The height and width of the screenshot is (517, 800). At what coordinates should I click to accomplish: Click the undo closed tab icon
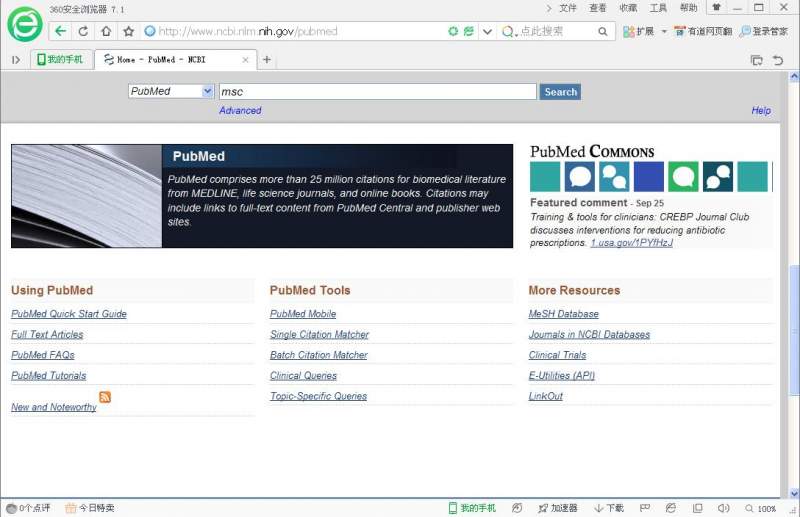pos(778,60)
